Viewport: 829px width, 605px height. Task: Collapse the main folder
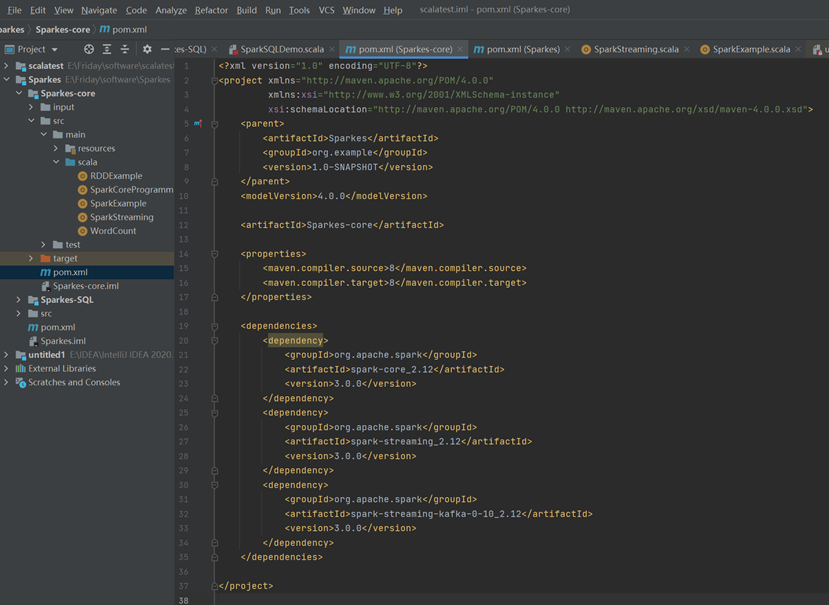[x=44, y=134]
